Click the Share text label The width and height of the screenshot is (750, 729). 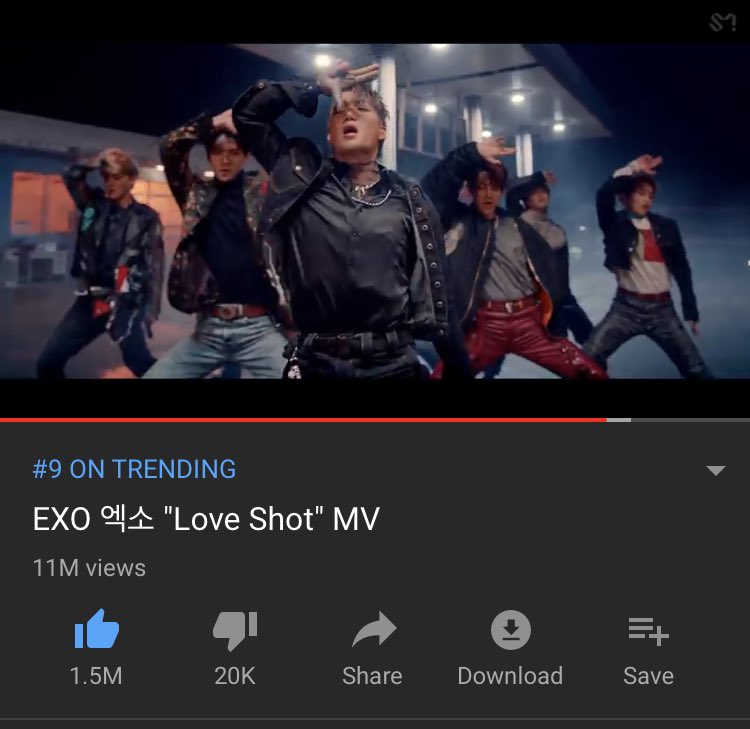tap(372, 676)
